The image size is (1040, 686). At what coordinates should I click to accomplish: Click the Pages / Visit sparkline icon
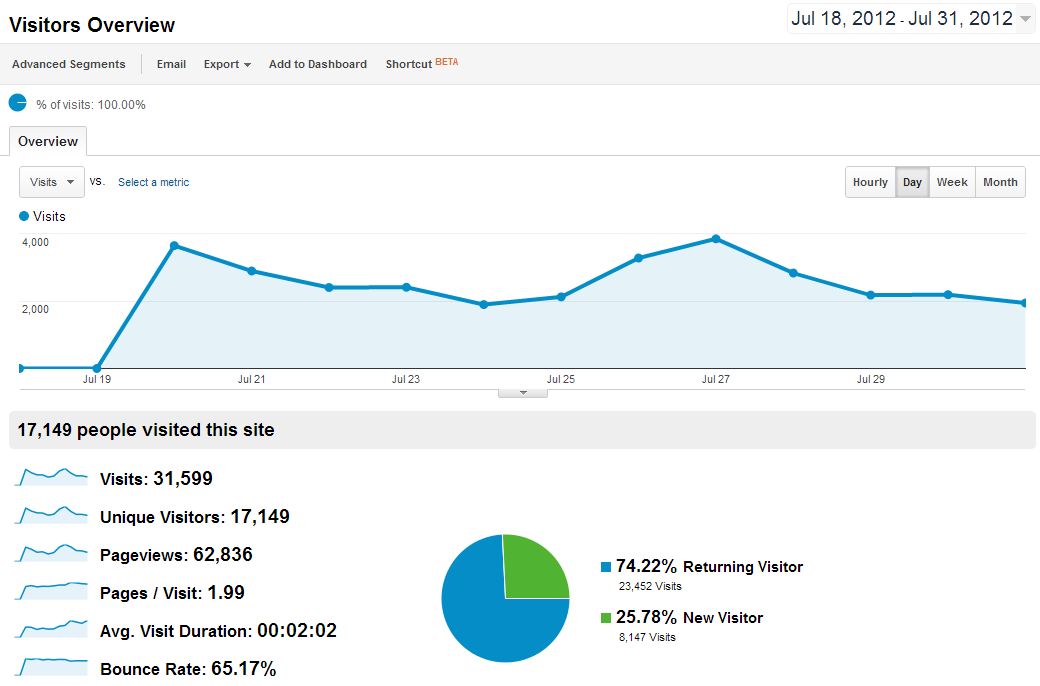[x=51, y=591]
